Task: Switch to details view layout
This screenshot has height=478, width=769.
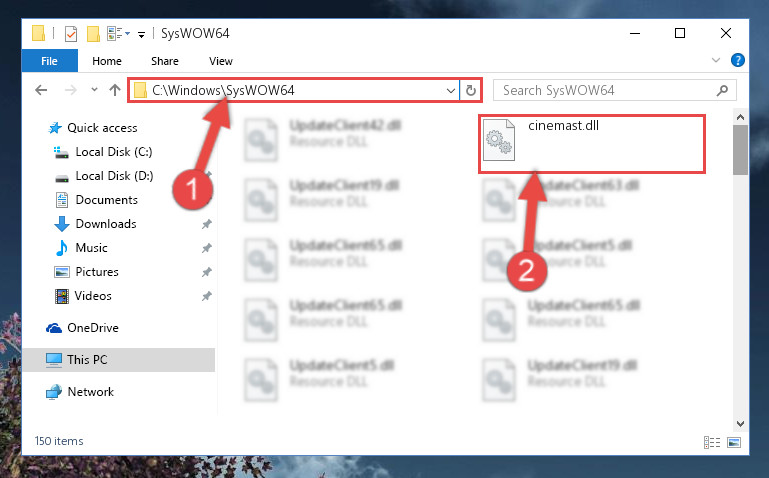Action: point(712,442)
